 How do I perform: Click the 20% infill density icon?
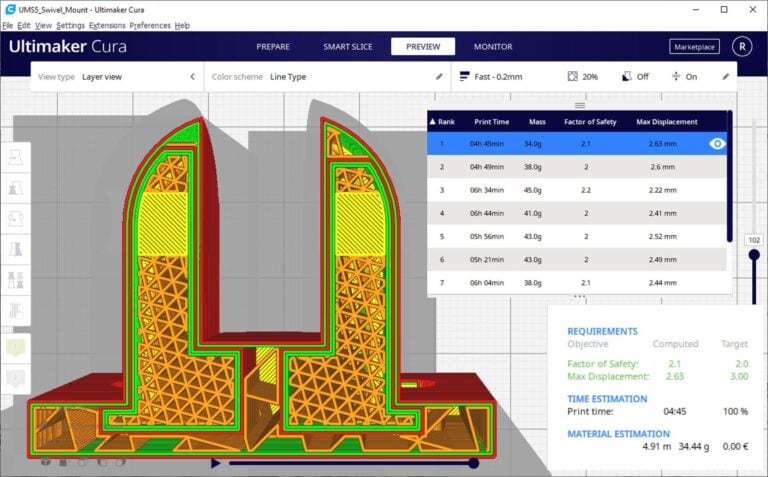pos(573,76)
